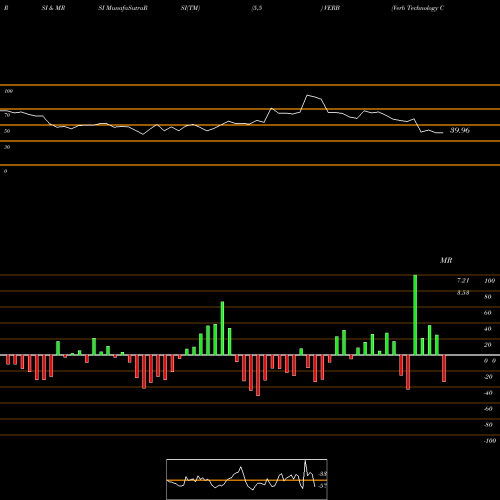Click the '(Verb Technology C' company name text
The image size is (500, 500).
(x=417, y=8)
